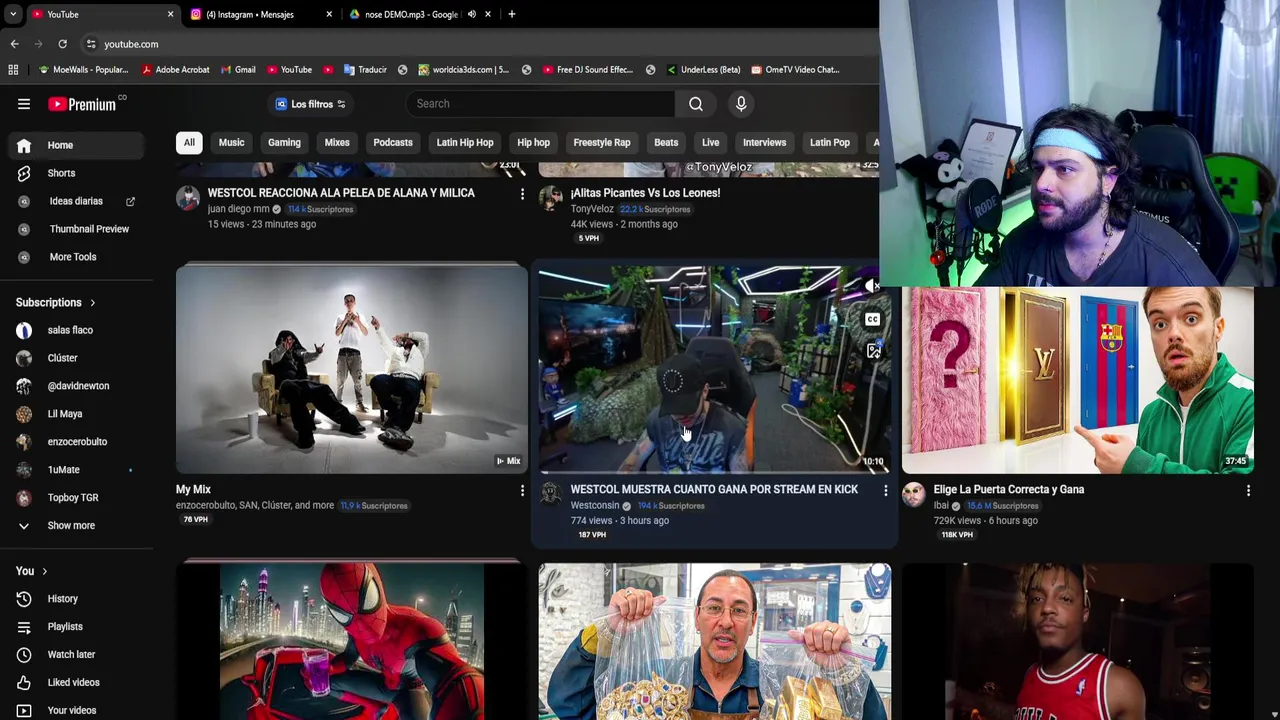Go to Home in the sidebar

76,145
